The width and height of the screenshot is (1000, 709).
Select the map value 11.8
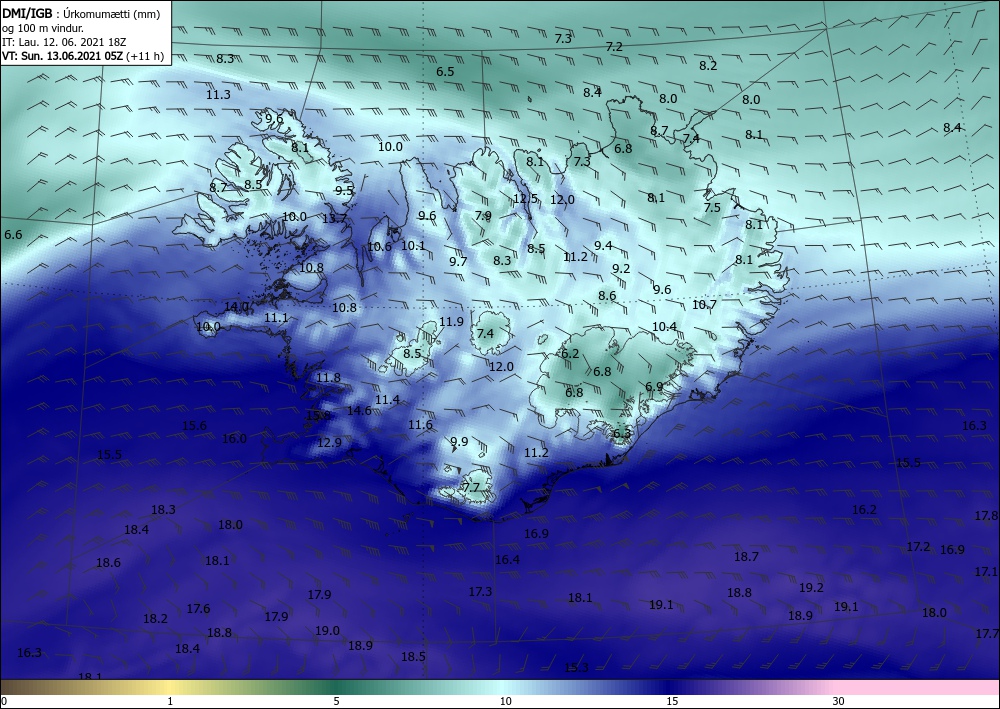[x=328, y=378]
